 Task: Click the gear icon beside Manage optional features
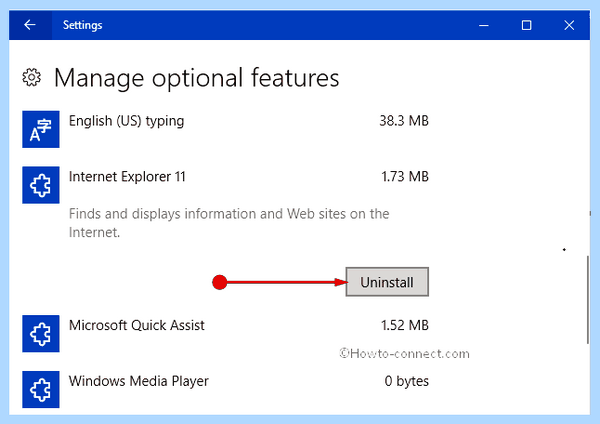click(x=31, y=78)
